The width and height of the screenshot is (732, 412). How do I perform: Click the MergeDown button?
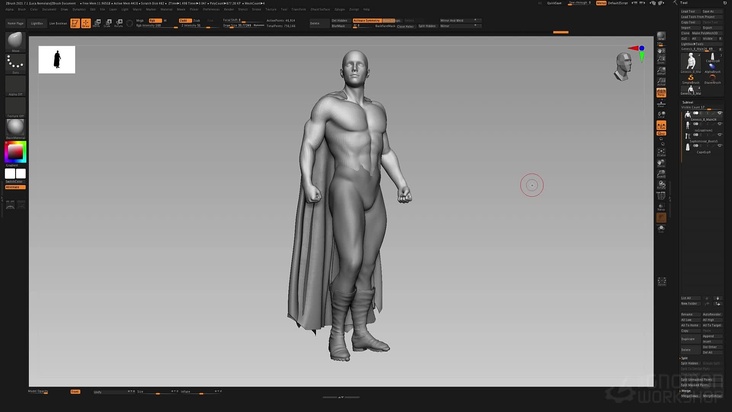pos(690,396)
